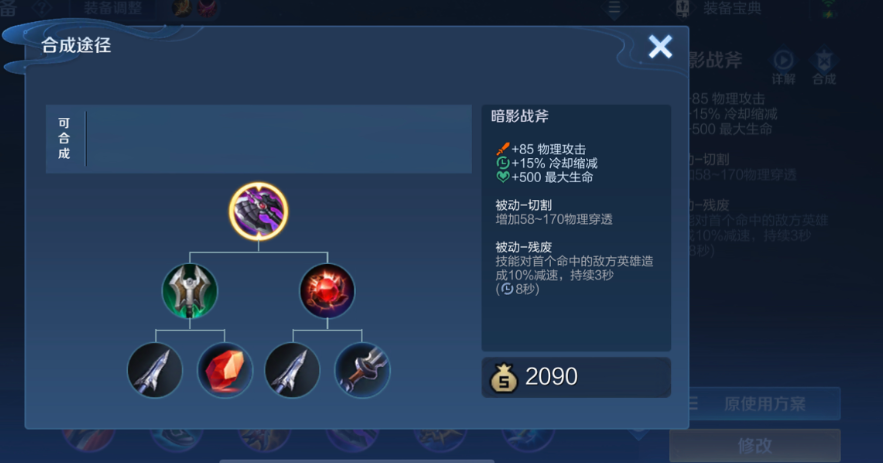
Task: Select the Shadow Battleaxe icon at tree top
Action: click(258, 211)
